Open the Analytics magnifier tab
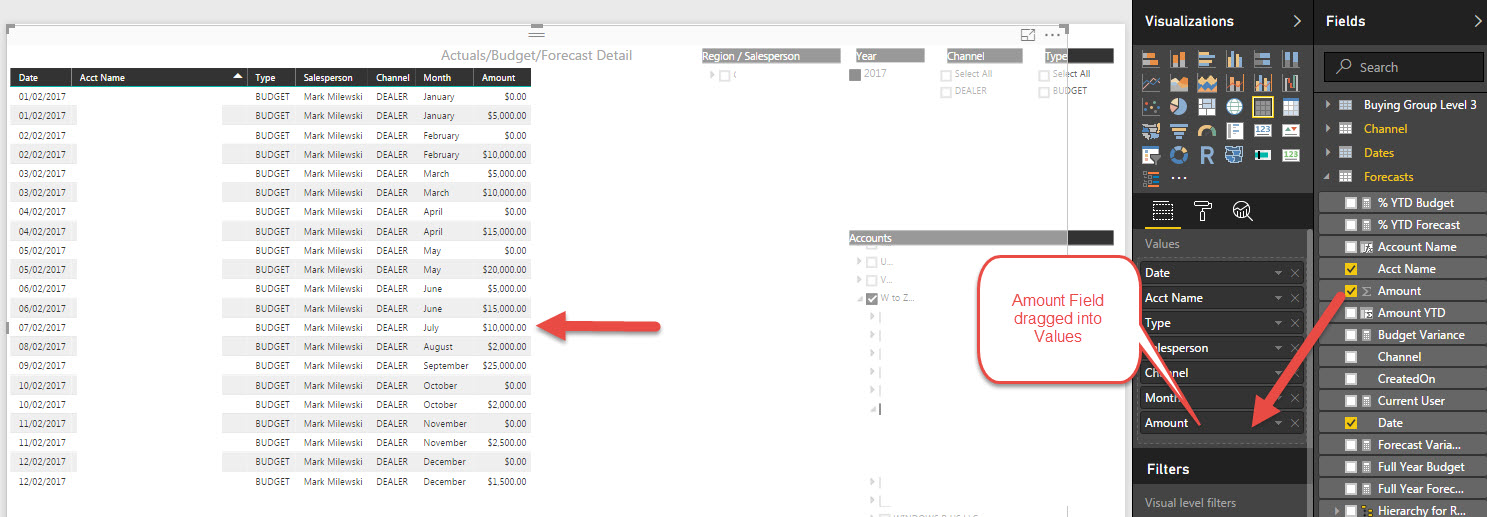Viewport: 1487px width, 517px height. pyautogui.click(x=1243, y=210)
